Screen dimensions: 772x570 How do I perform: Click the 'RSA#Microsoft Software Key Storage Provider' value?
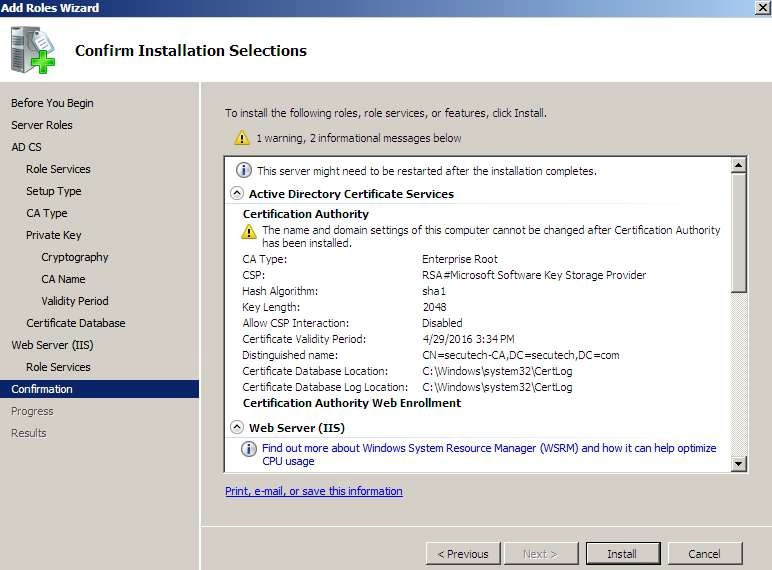534,275
